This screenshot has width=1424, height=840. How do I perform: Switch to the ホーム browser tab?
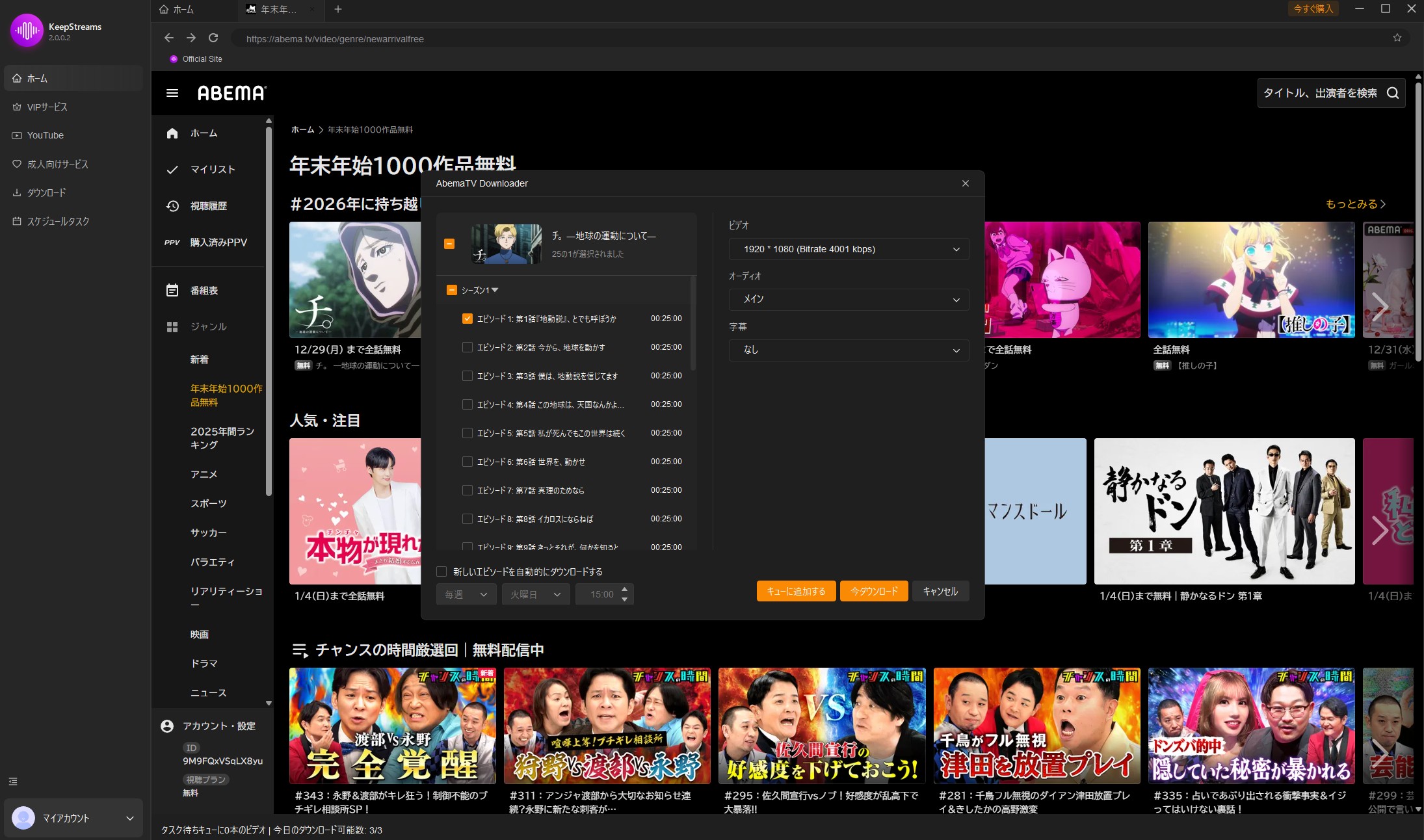point(182,10)
